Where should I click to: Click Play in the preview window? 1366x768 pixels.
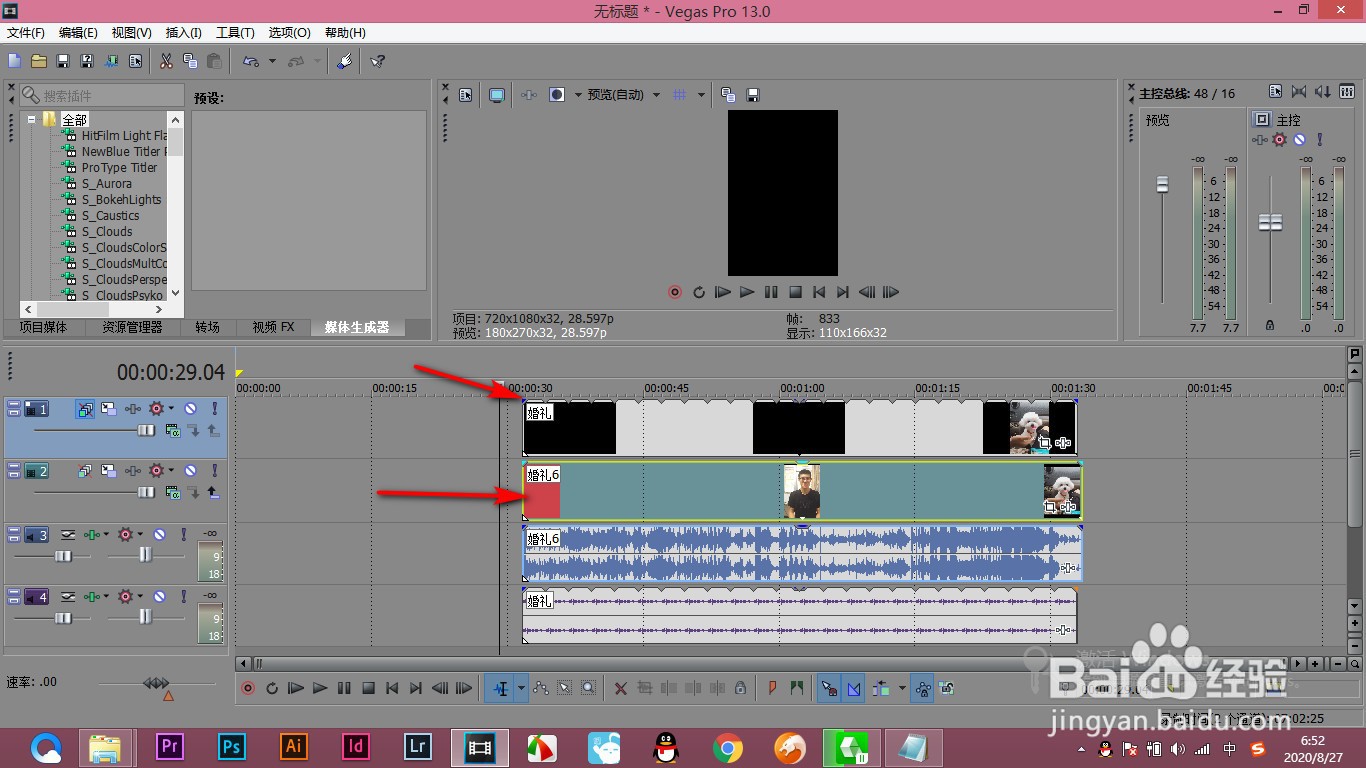747,293
